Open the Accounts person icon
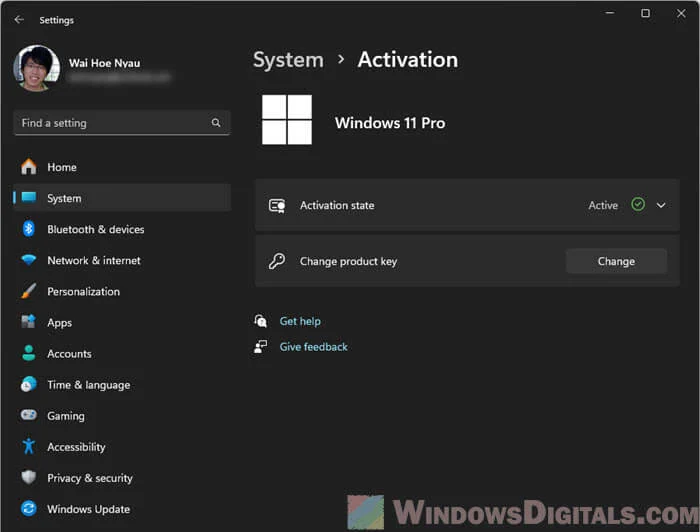Image resolution: width=700 pixels, height=532 pixels. click(29, 353)
